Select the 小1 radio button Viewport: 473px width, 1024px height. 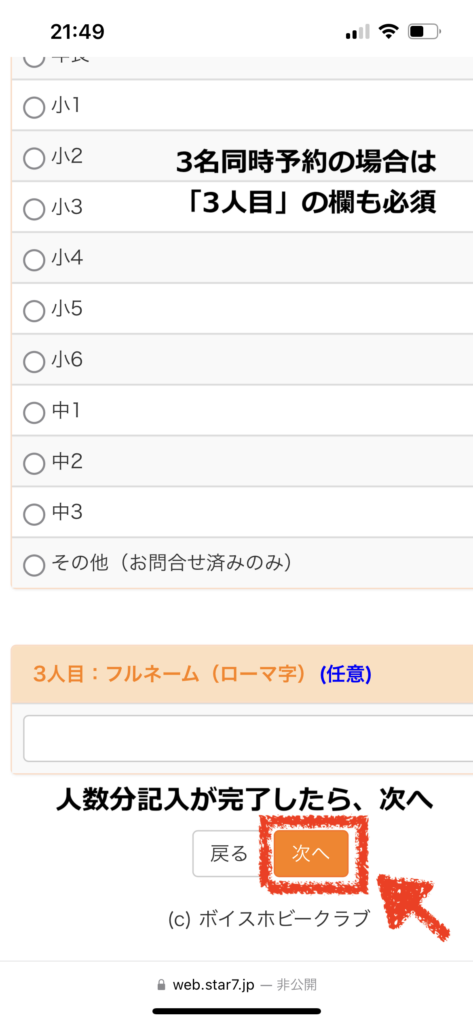pyautogui.click(x=33, y=106)
